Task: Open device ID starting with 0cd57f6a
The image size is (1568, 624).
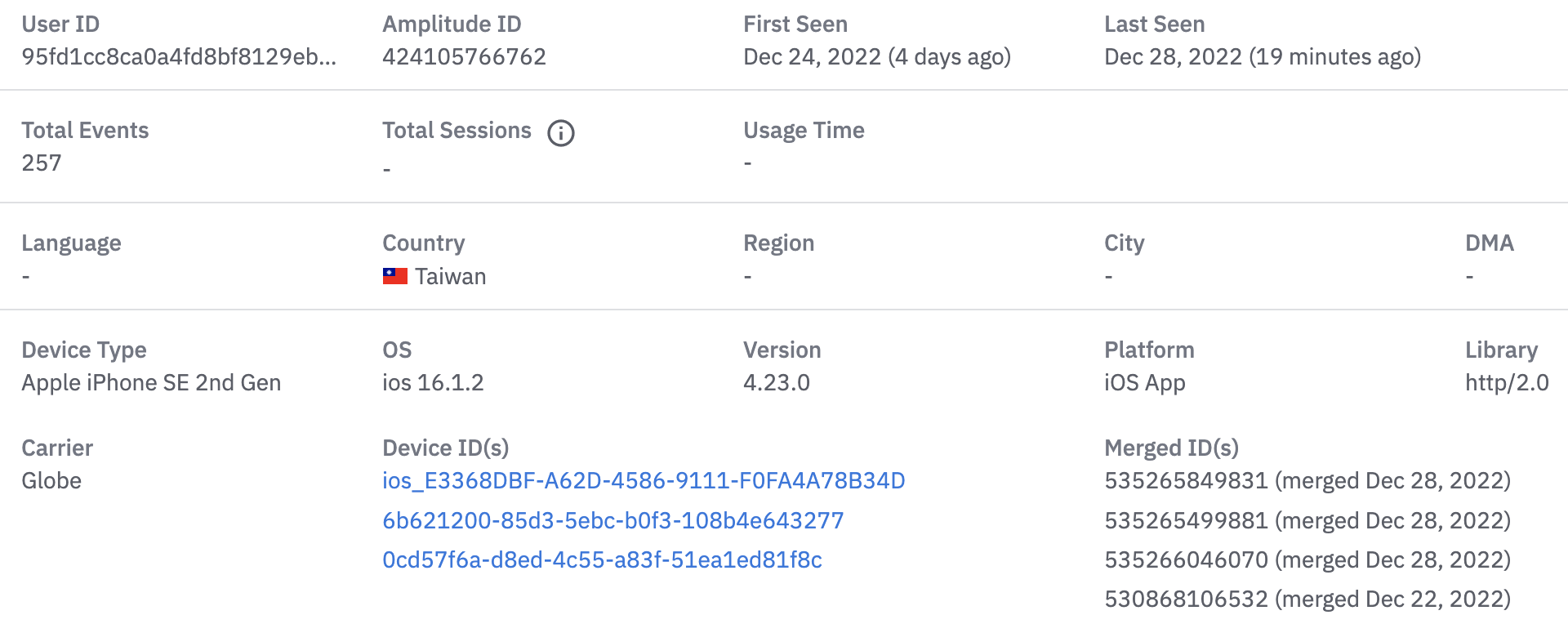Action: point(602,559)
